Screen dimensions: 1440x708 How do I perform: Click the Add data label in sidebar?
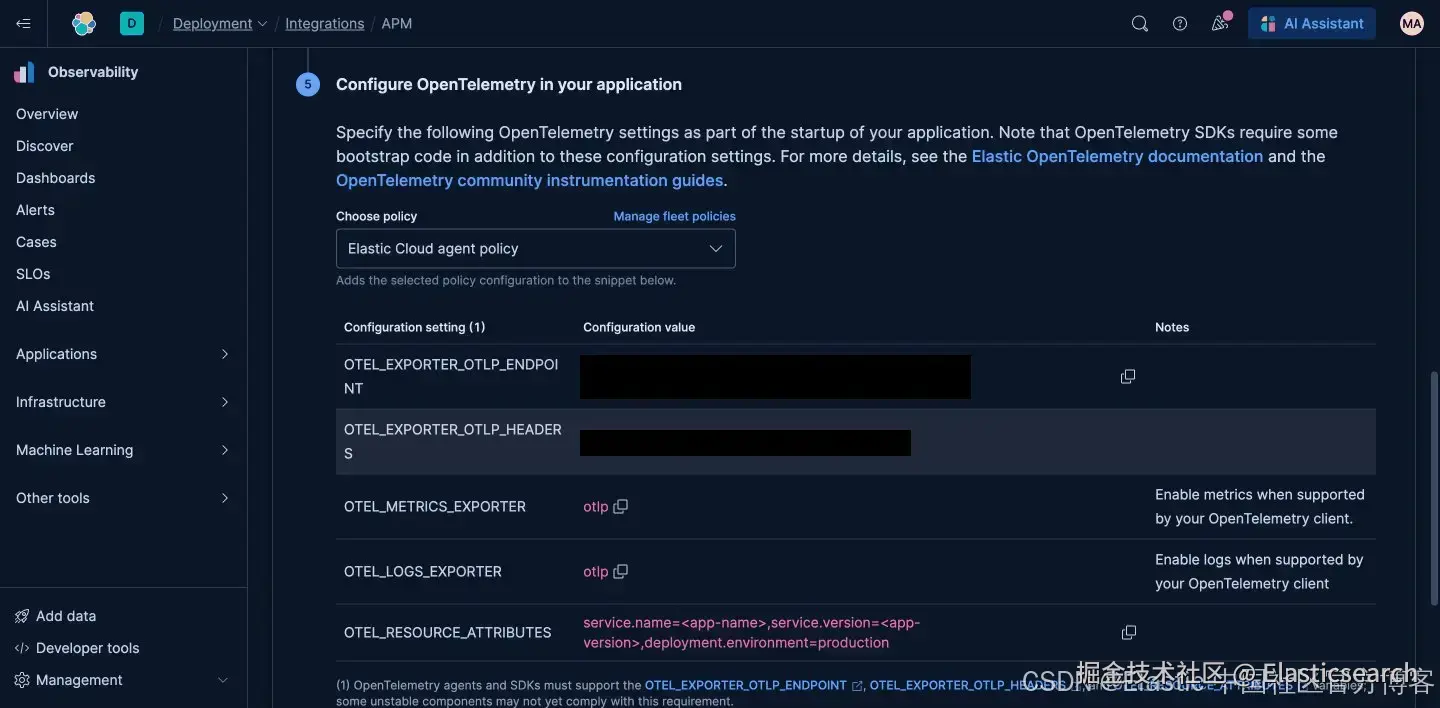pyautogui.click(x=66, y=616)
